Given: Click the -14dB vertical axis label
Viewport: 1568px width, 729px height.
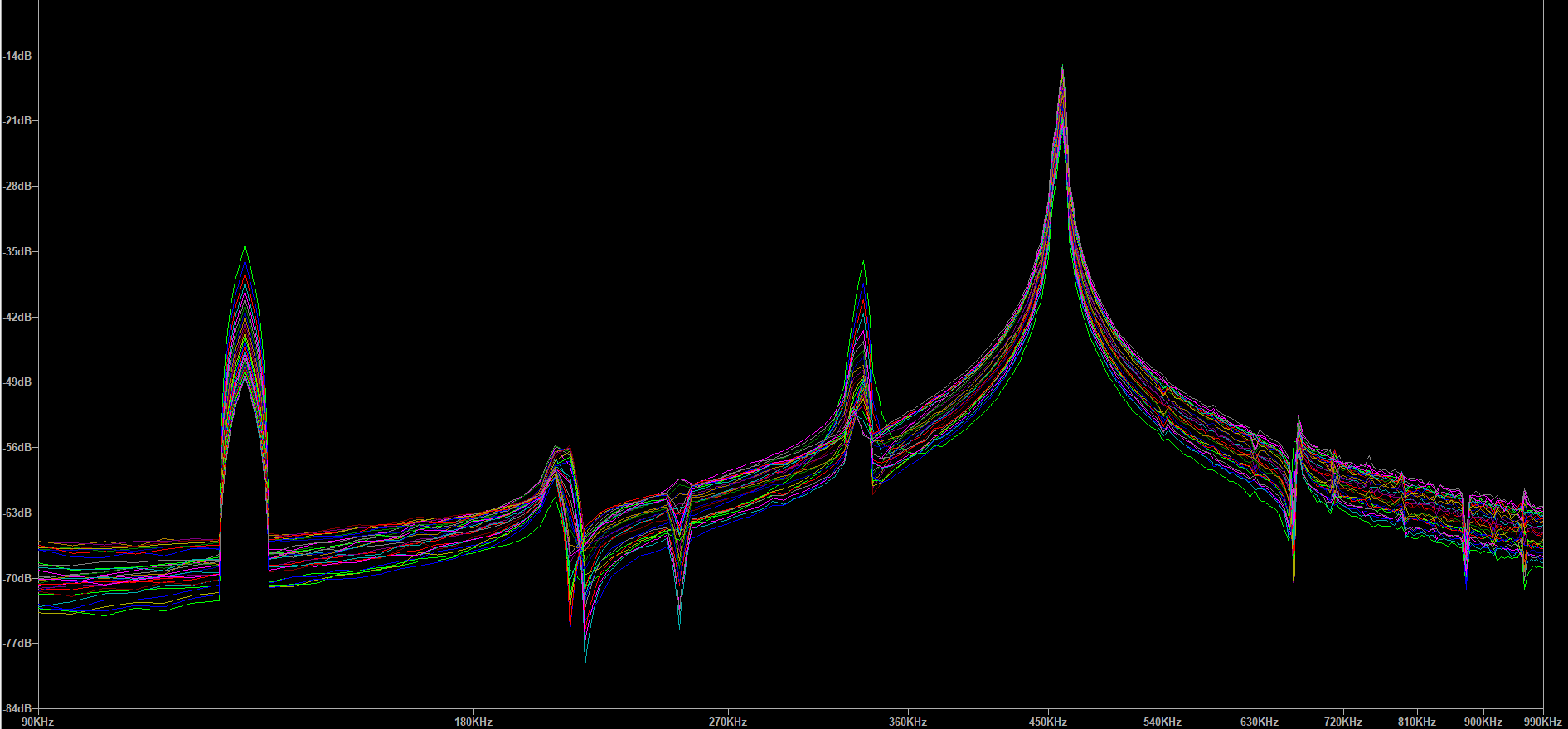Looking at the screenshot, I should click(17, 56).
